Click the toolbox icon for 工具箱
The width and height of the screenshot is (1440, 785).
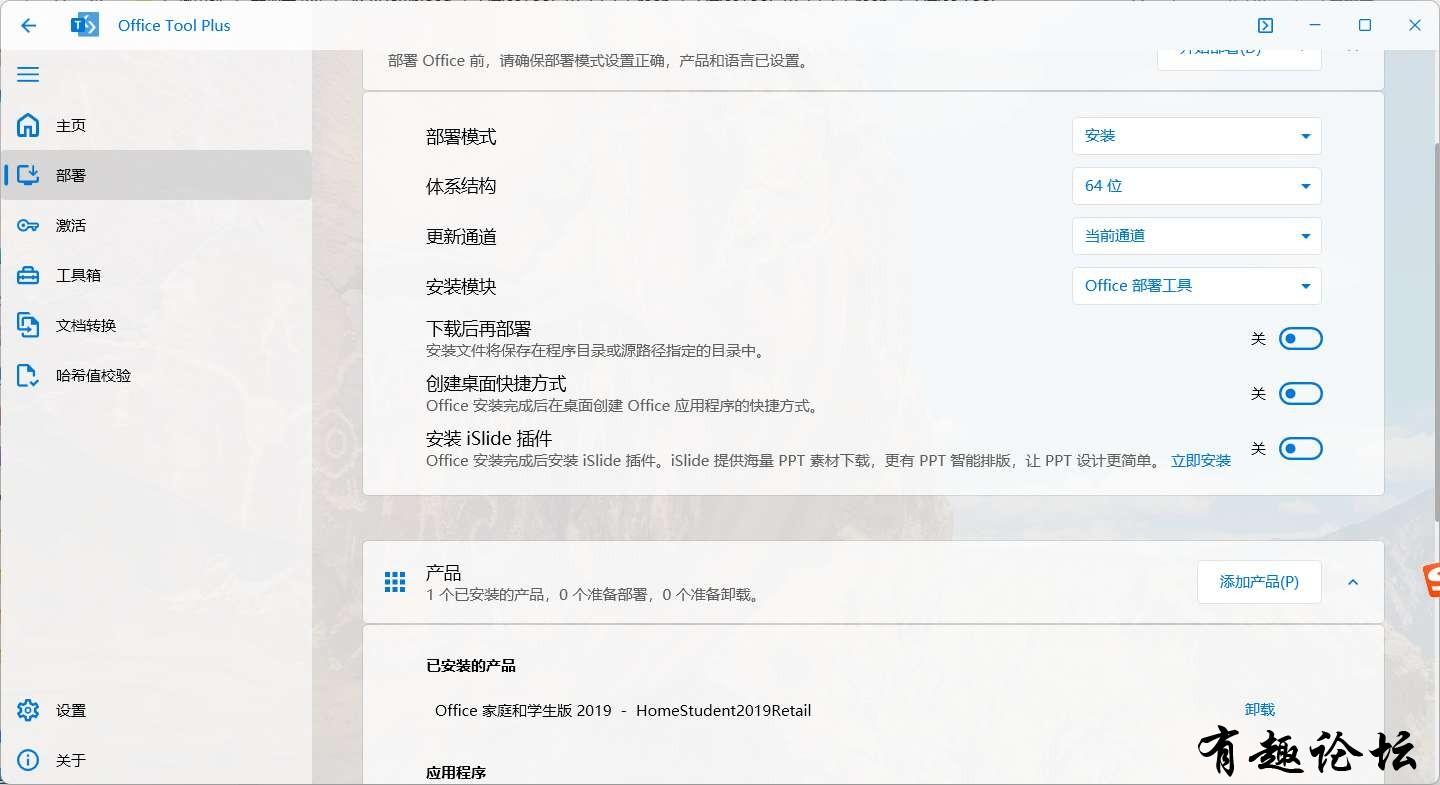click(x=28, y=275)
